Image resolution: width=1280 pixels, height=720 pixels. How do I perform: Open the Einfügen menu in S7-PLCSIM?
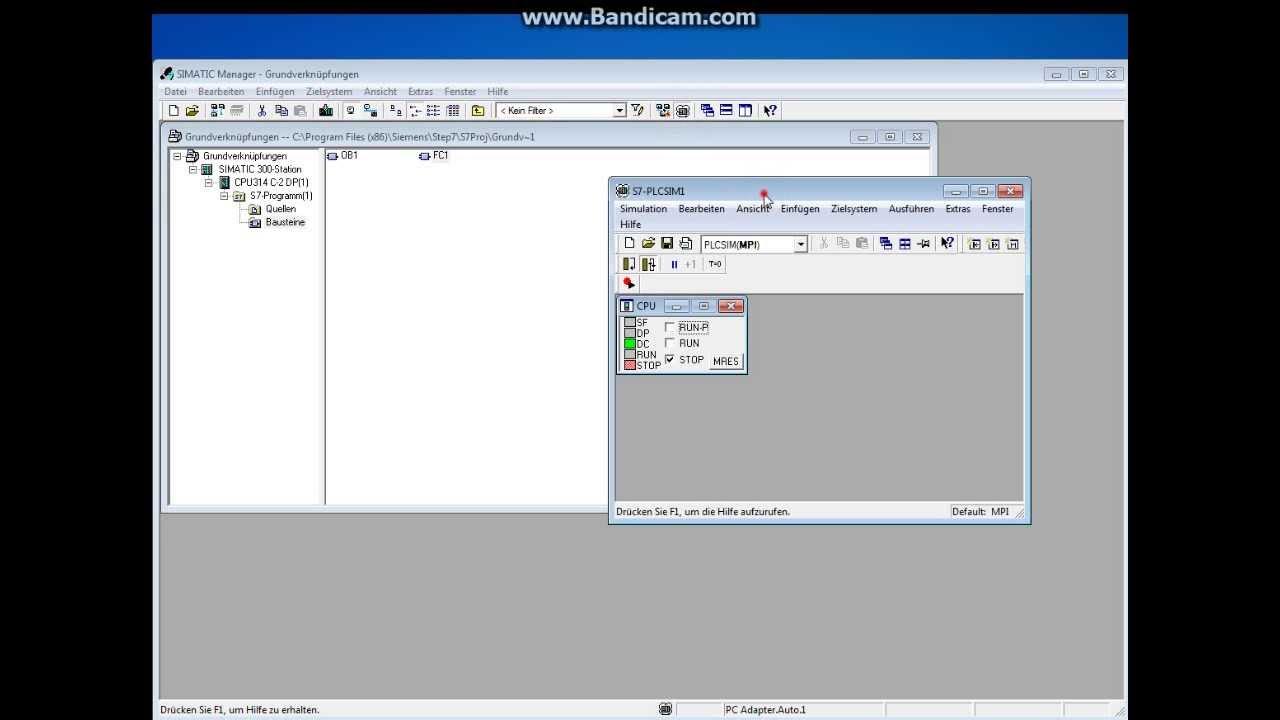800,209
